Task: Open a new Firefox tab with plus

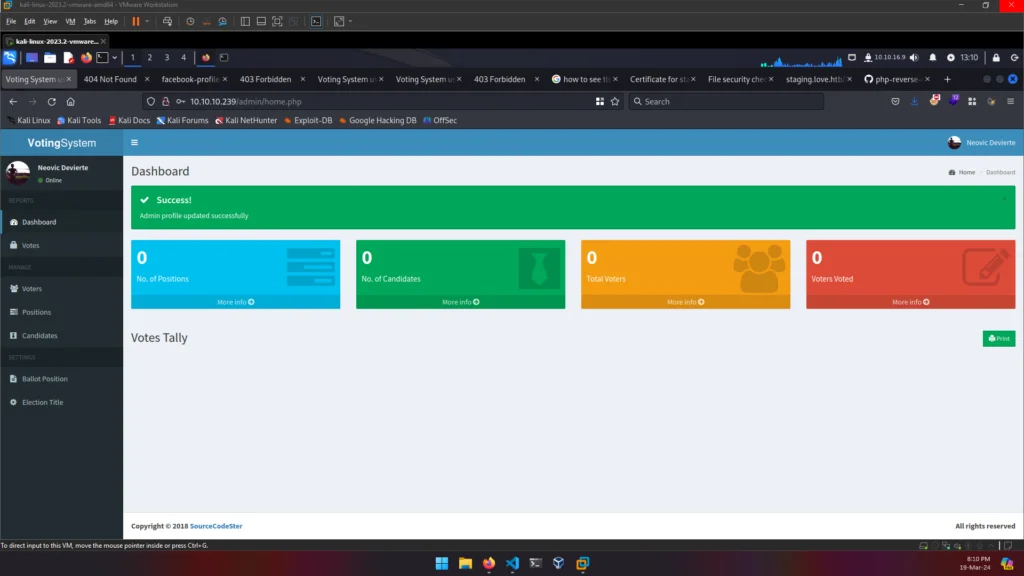Action: (x=947, y=79)
